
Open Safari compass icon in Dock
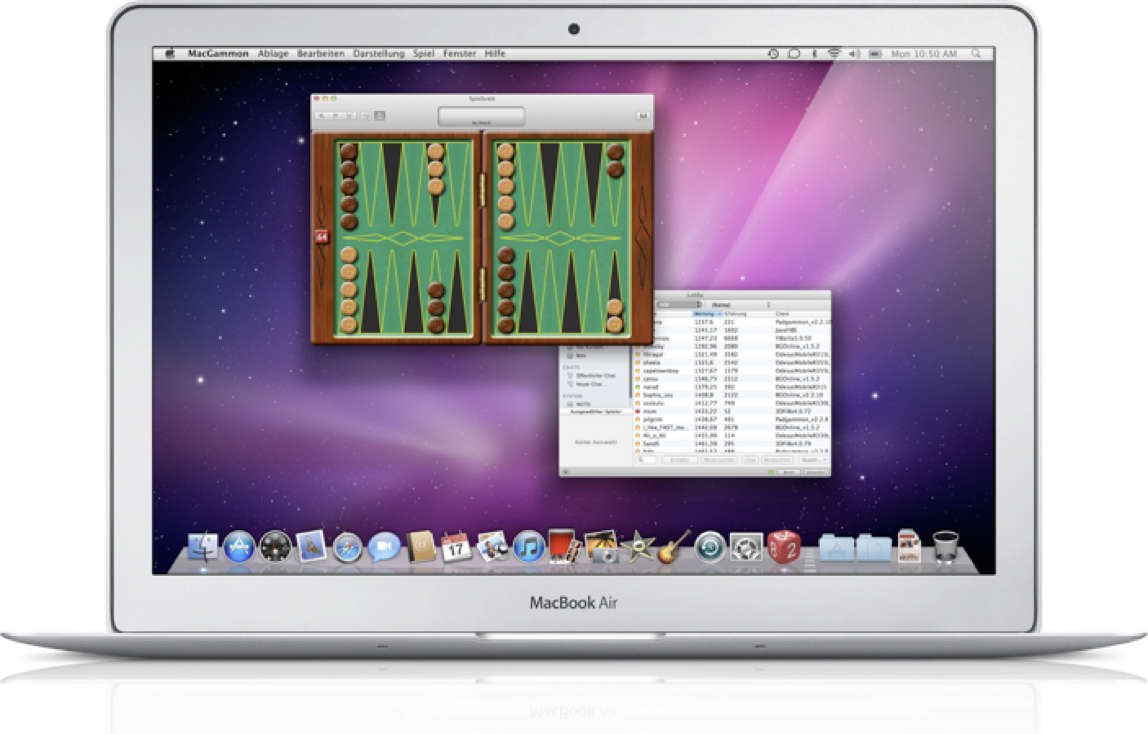click(346, 547)
